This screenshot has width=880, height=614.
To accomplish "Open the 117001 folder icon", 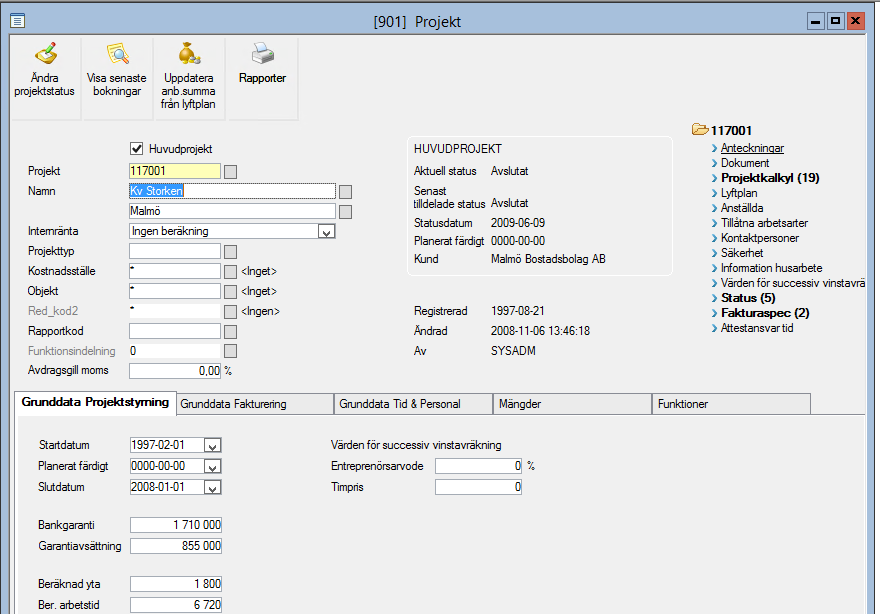I will pyautogui.click(x=700, y=130).
